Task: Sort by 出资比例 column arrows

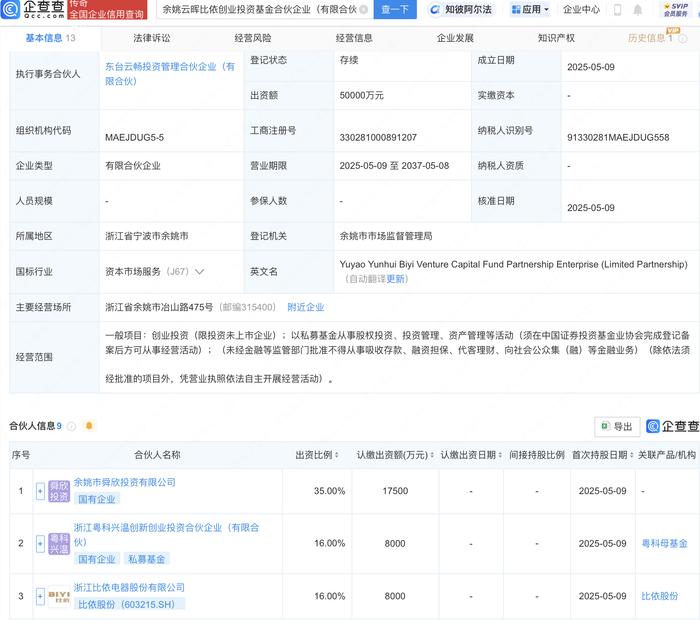Action: point(337,455)
